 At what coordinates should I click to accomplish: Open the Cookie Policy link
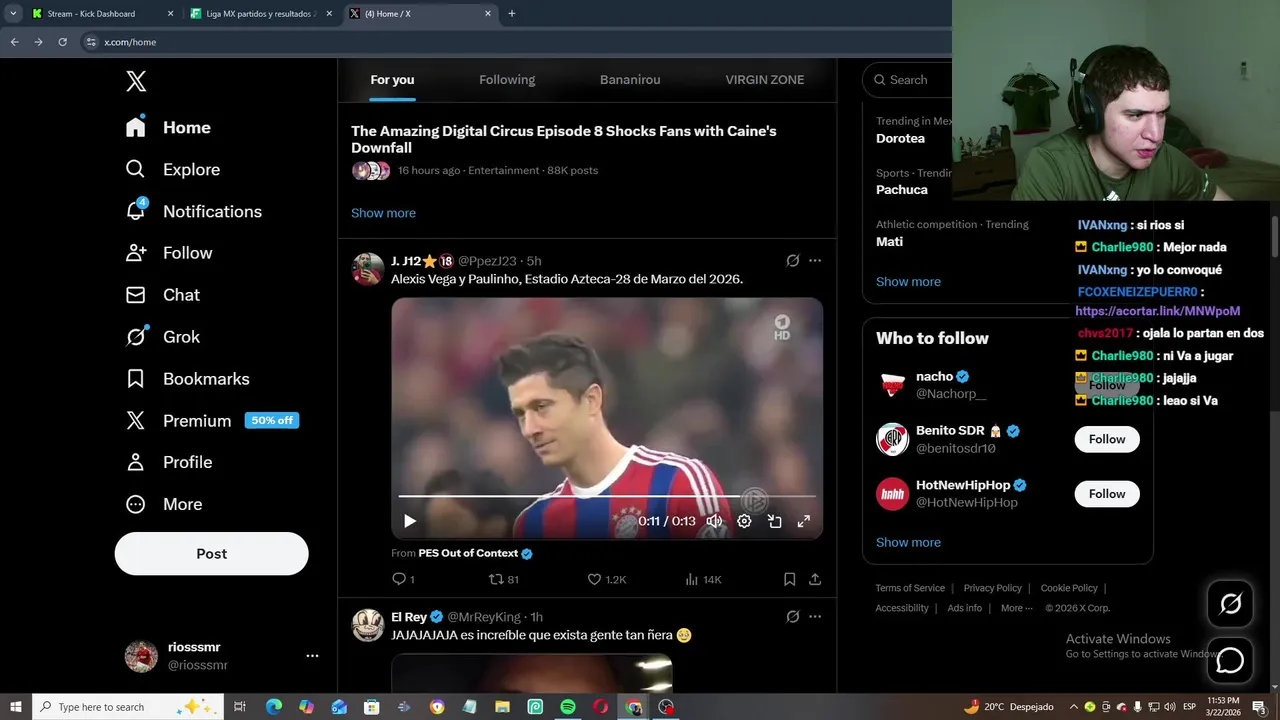point(1069,588)
